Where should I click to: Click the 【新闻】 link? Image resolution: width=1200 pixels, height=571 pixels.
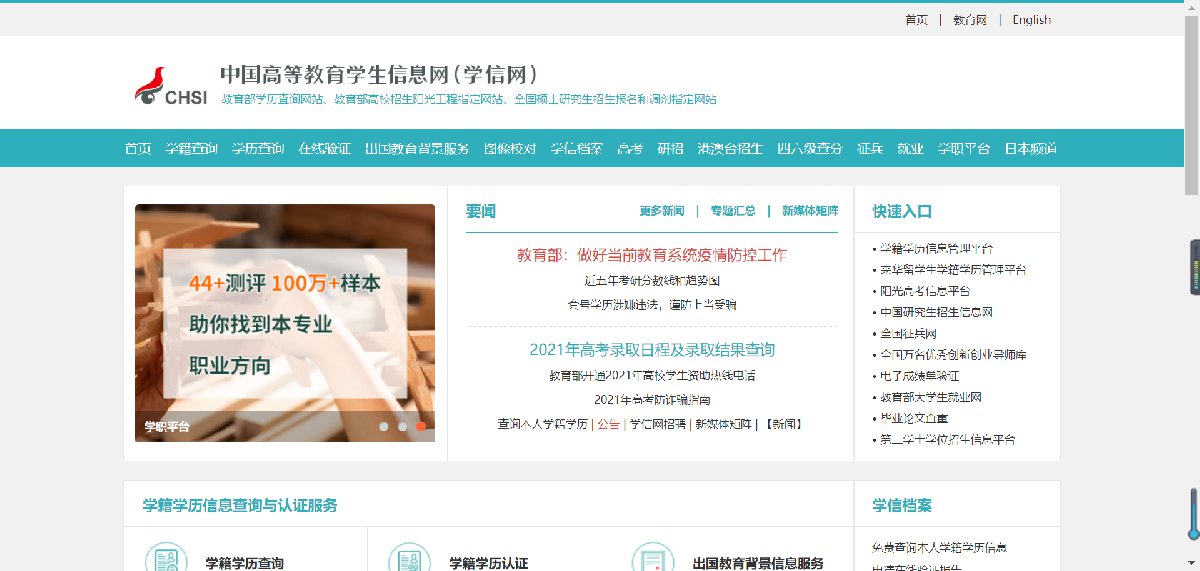tap(783, 424)
